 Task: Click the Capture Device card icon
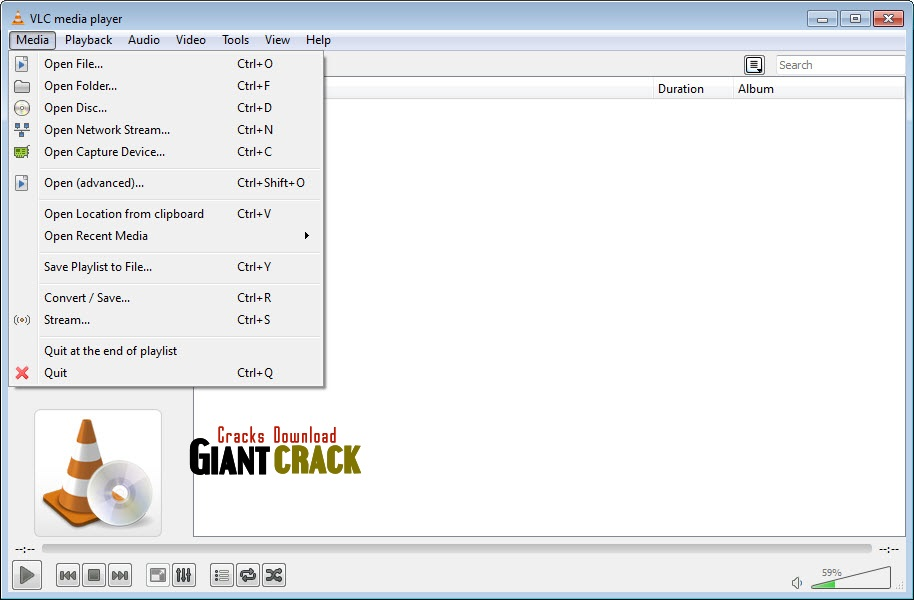[22, 152]
